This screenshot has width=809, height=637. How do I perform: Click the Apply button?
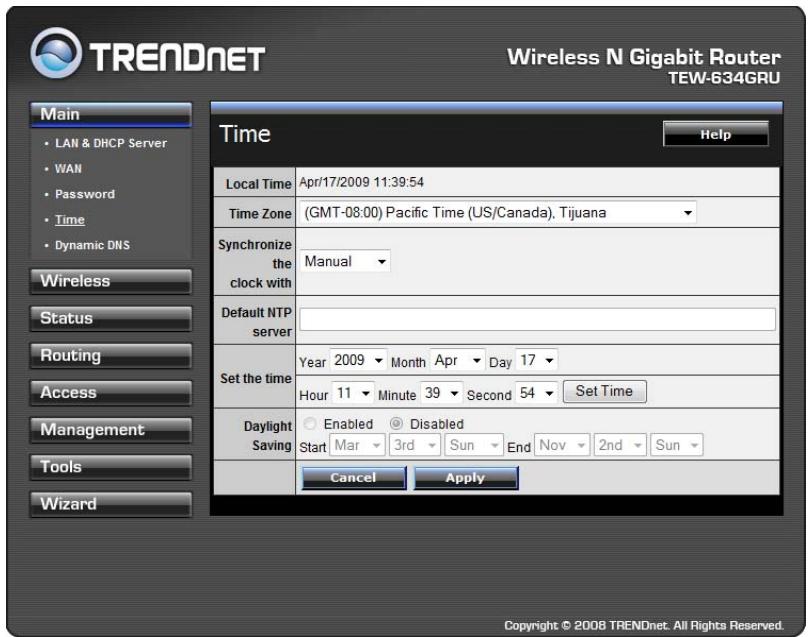point(465,478)
